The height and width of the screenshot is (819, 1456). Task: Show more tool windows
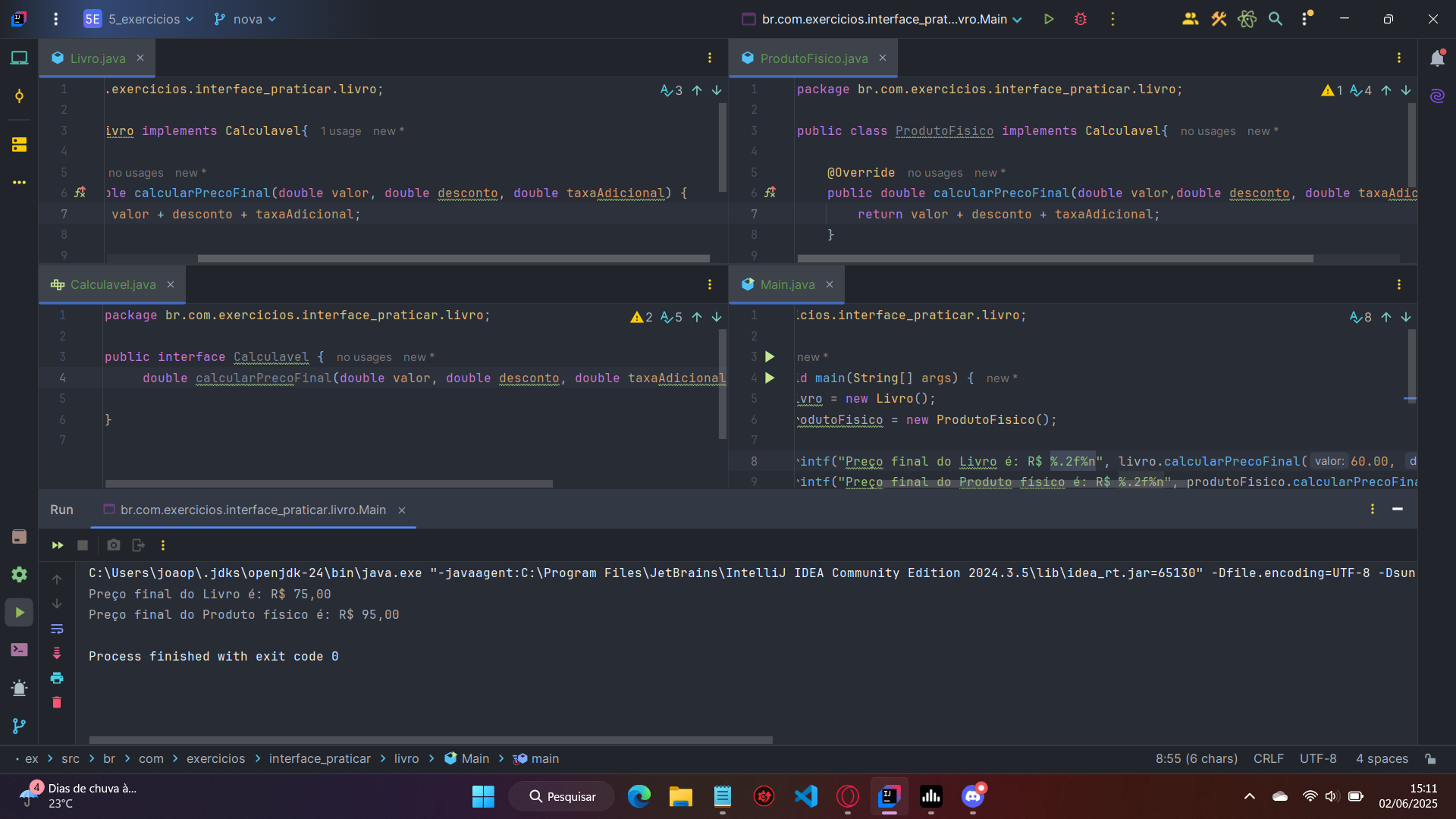(19, 183)
